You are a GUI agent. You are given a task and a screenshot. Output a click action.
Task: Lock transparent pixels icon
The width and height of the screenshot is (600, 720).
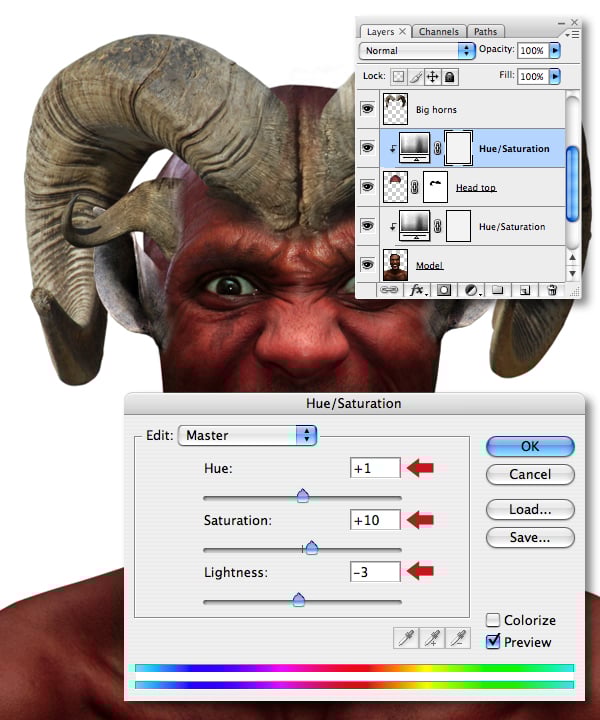398,77
